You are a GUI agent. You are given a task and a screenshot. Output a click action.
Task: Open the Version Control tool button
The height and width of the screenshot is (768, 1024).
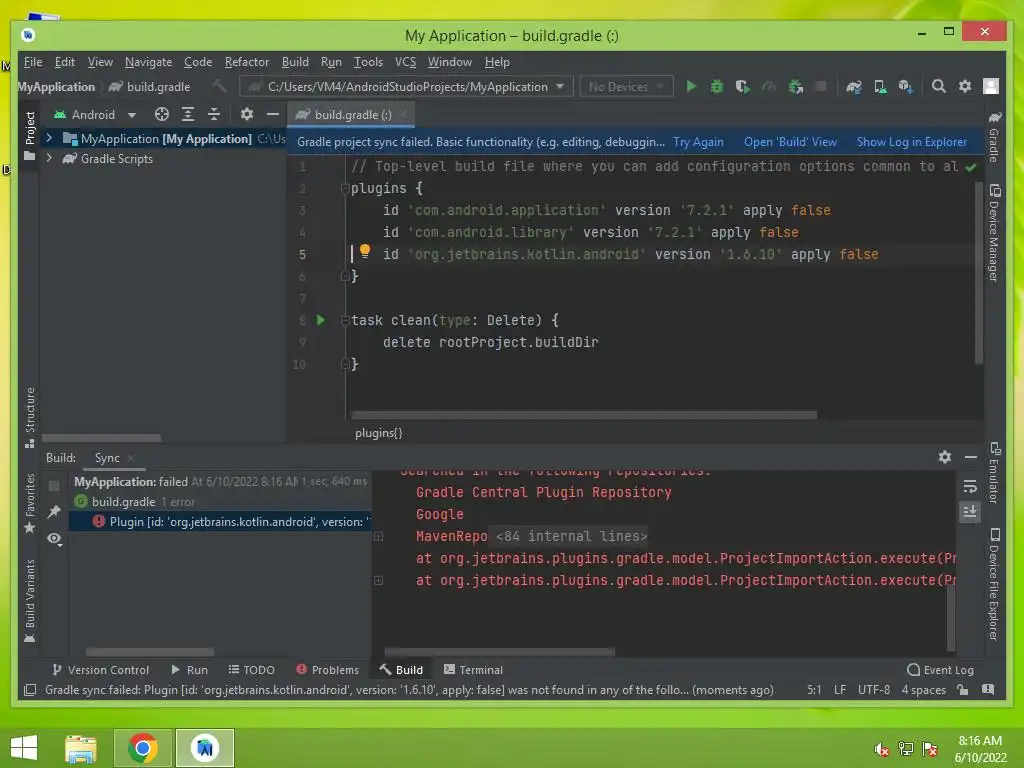point(101,669)
